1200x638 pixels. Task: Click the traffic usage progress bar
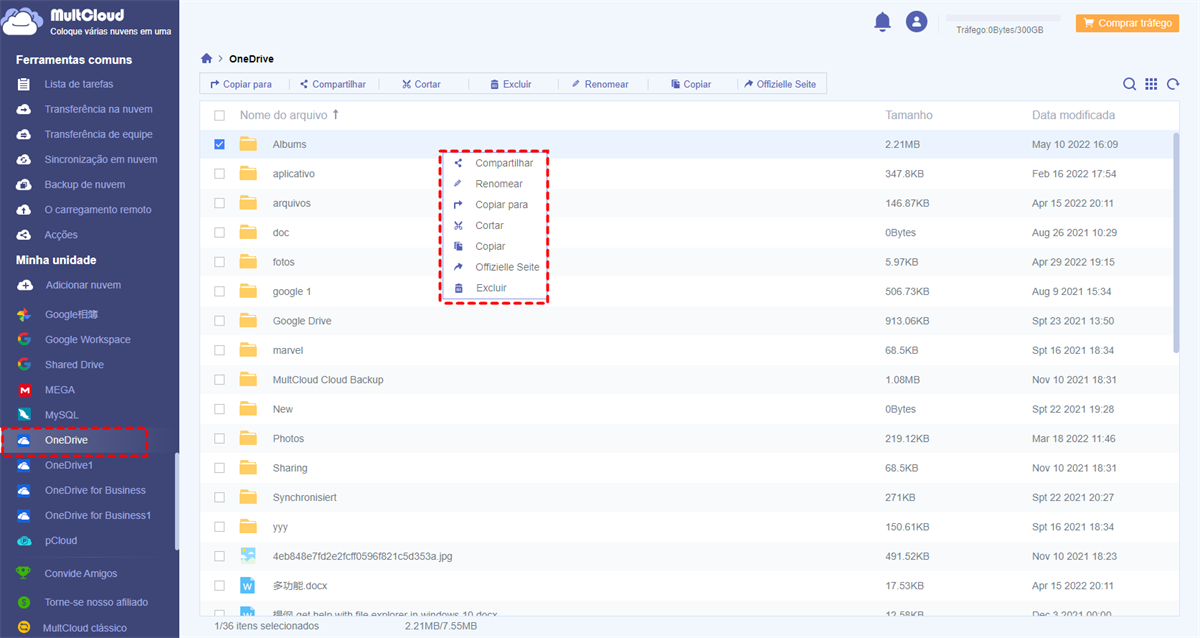[1003, 18]
